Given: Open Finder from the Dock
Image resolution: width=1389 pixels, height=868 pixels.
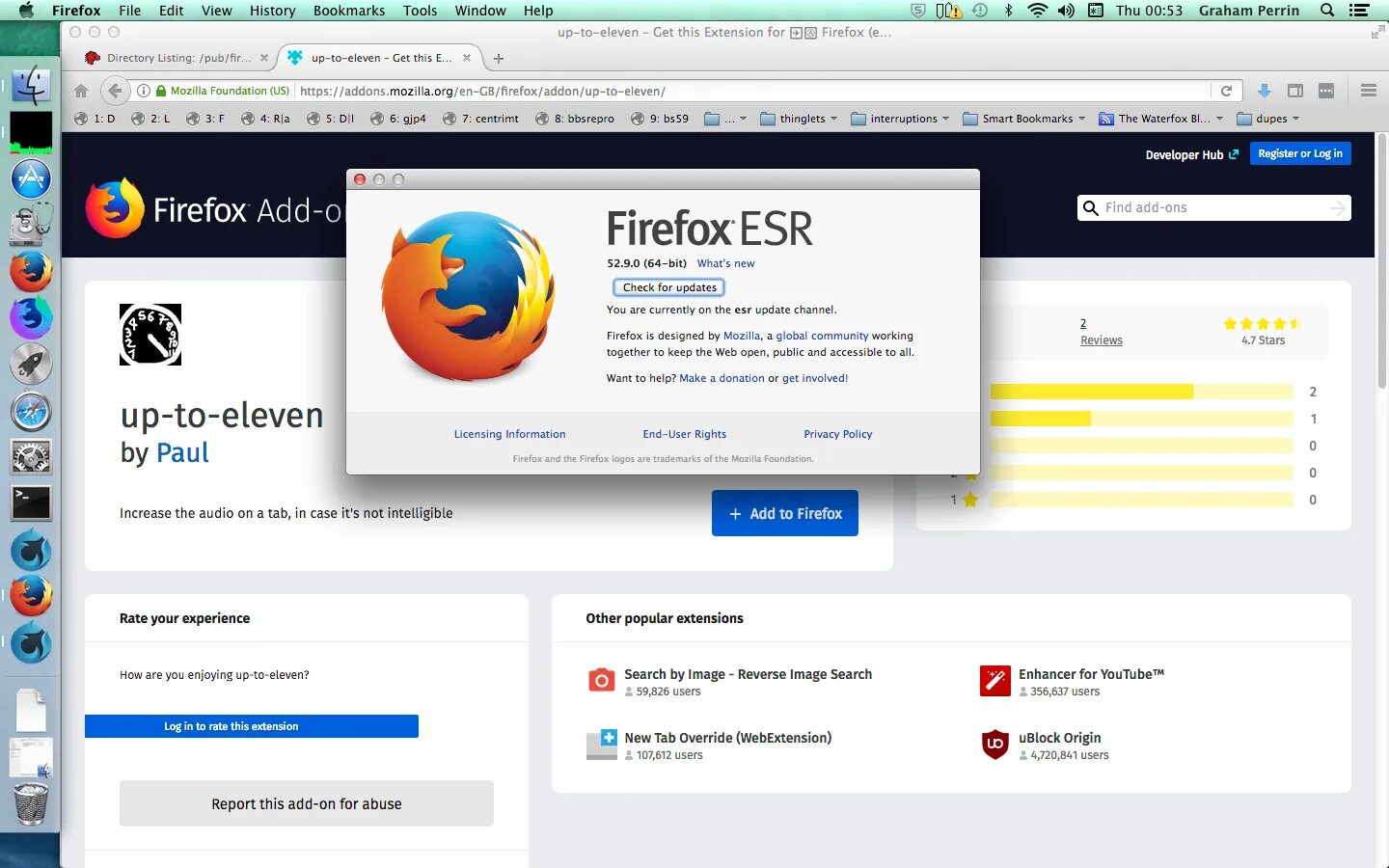Looking at the screenshot, I should point(31,86).
